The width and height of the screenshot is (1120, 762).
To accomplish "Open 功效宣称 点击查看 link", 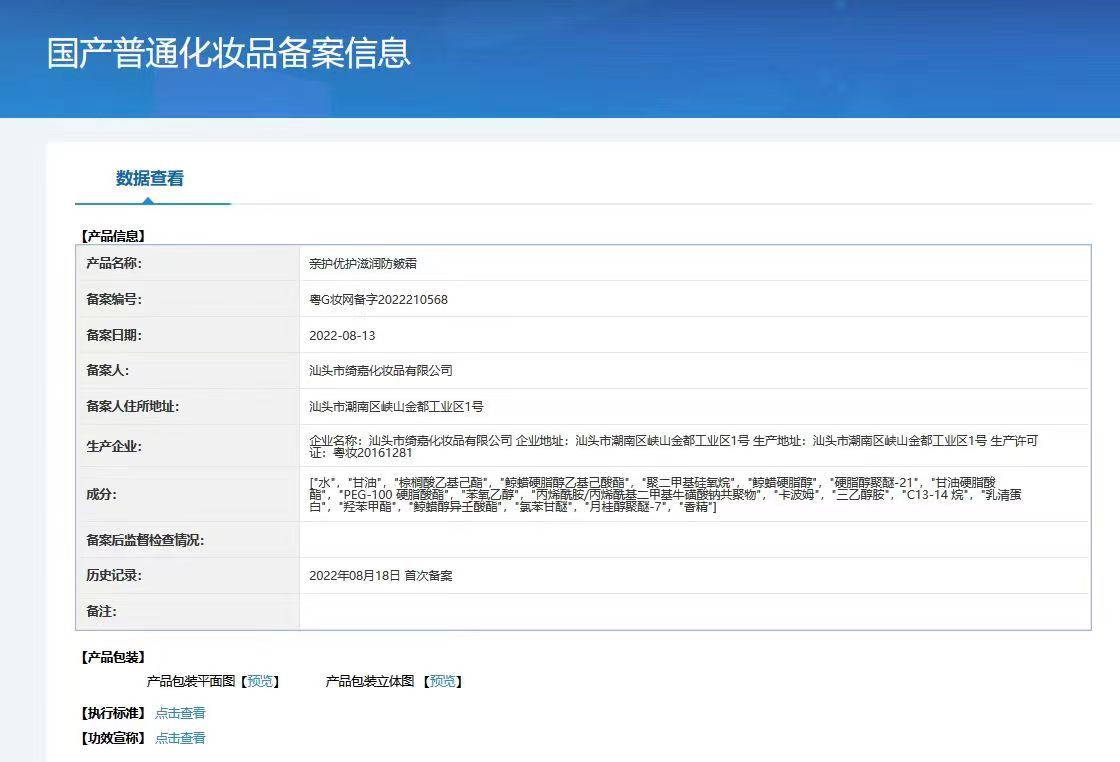I will click(180, 738).
